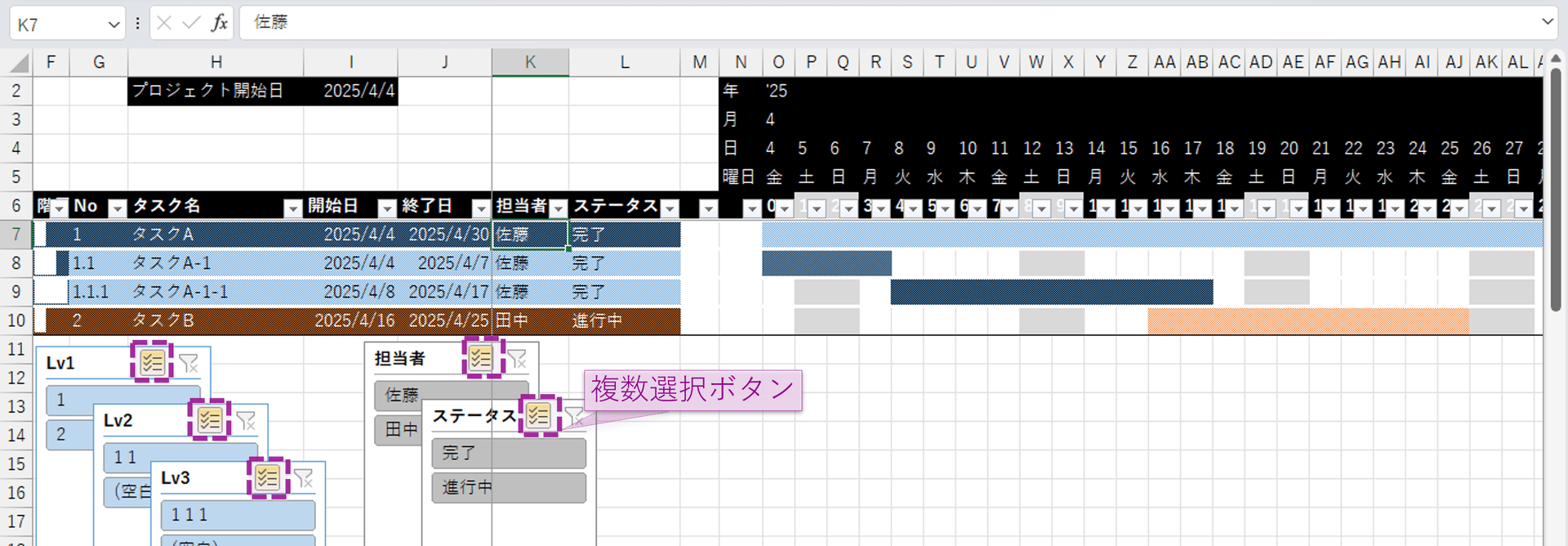Clear filter on Lv3 slicer
This screenshot has height=546, width=1568.
pos(304,478)
